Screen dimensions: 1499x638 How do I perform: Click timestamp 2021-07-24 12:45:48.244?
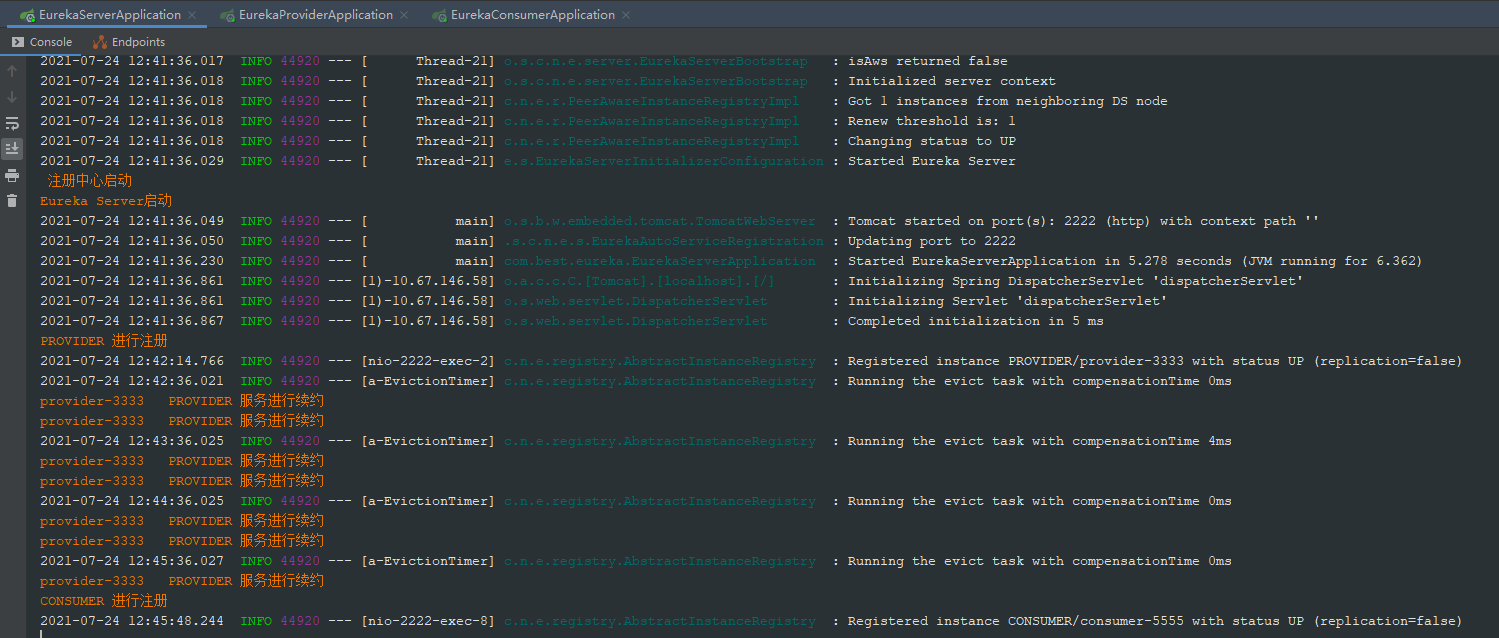pyautogui.click(x=132, y=621)
